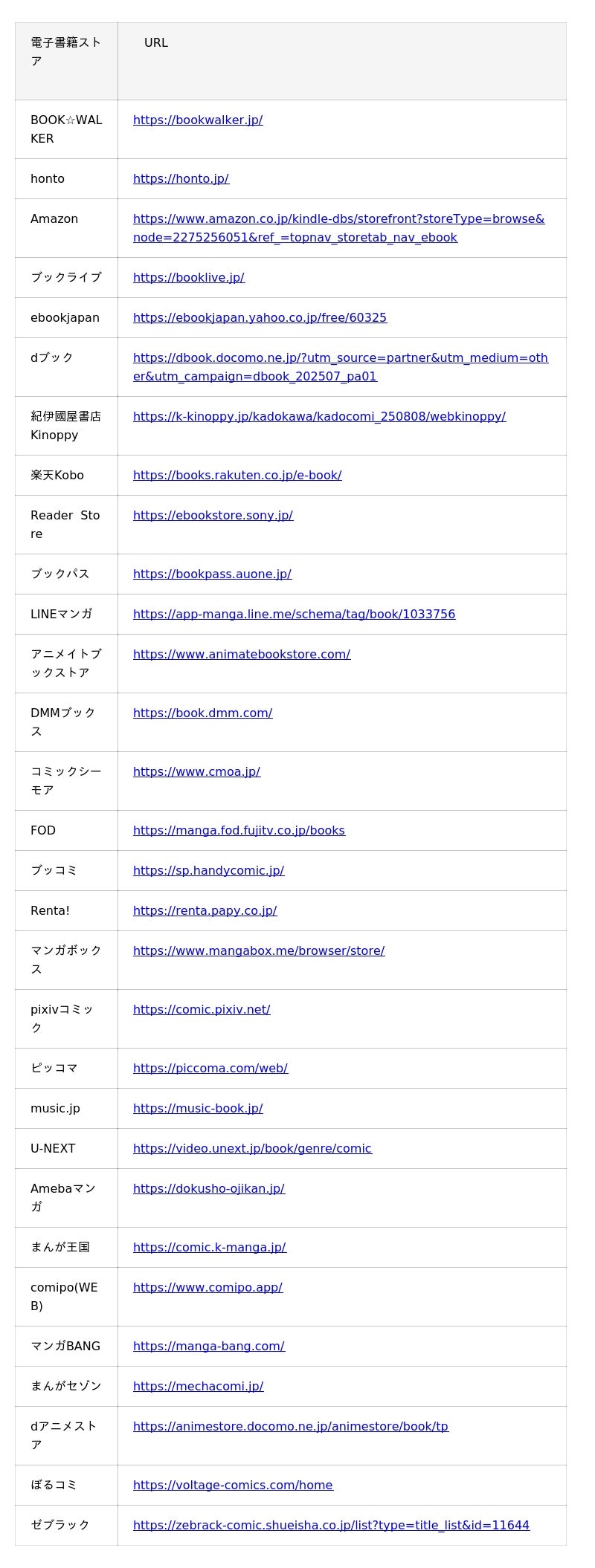Viewport: 595px width, 1568px height.
Task: Open the U-NEXT comic genre link
Action: click(x=252, y=1148)
